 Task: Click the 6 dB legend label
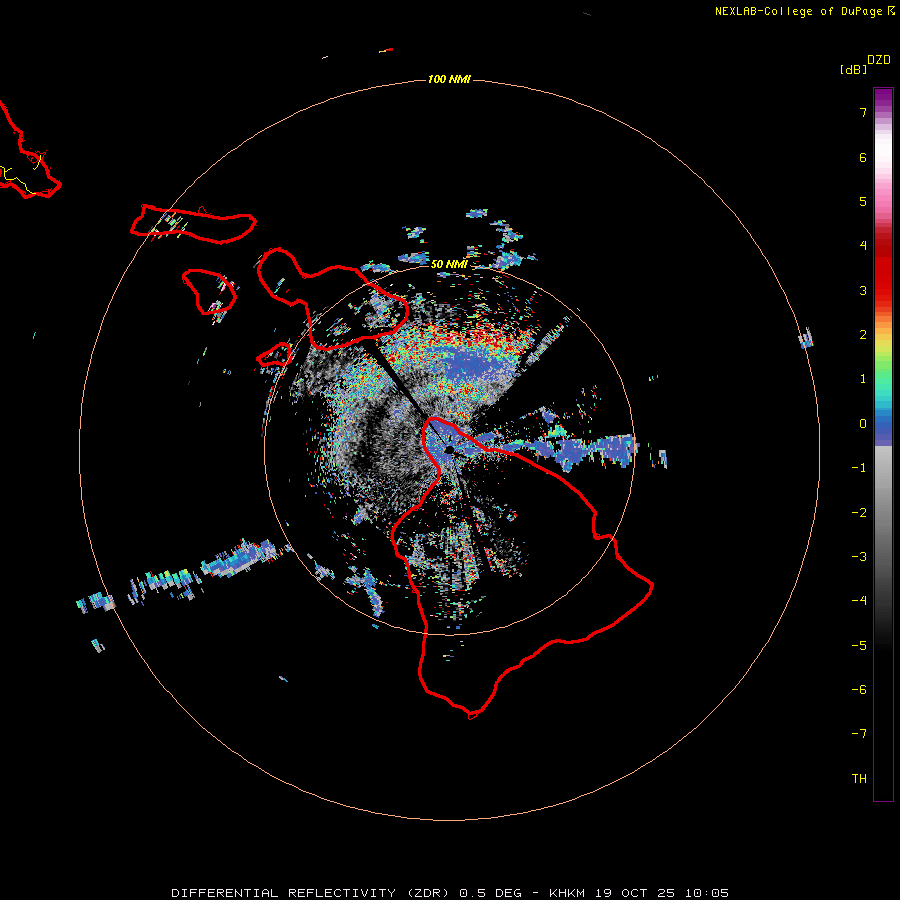point(863,157)
